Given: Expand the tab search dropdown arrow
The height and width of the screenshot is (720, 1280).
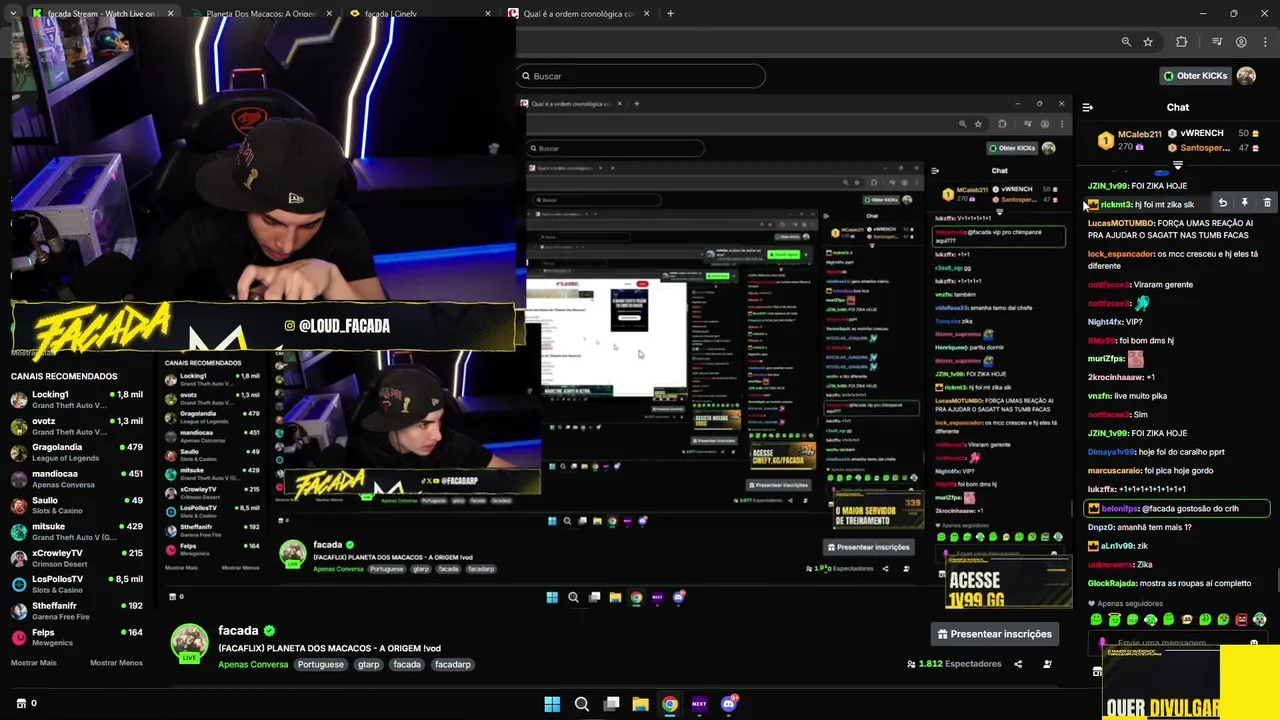Looking at the screenshot, I should click(x=13, y=13).
